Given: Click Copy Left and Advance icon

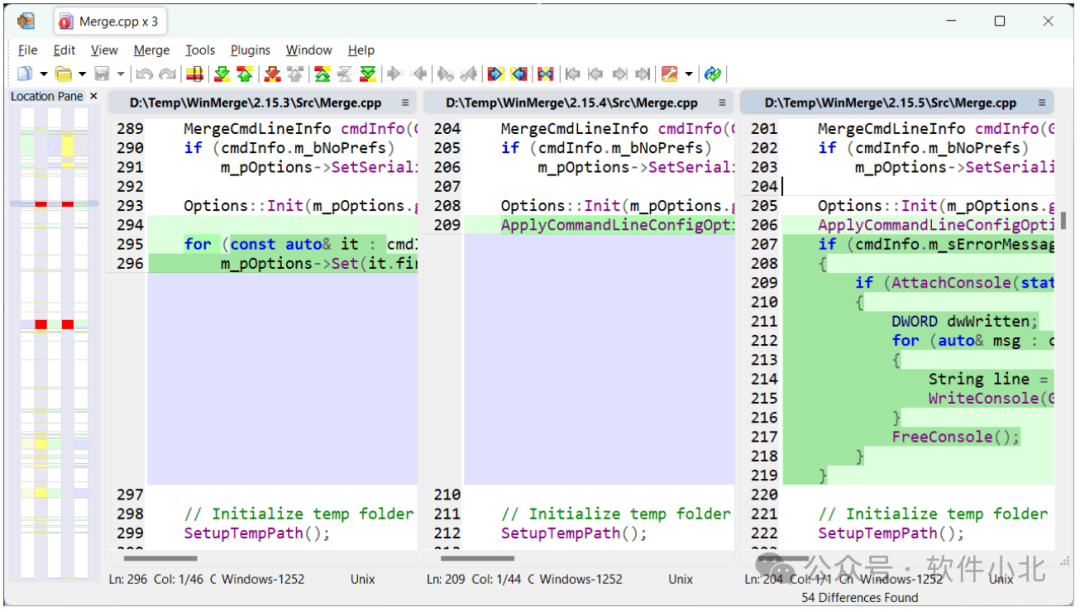Looking at the screenshot, I should [469, 74].
